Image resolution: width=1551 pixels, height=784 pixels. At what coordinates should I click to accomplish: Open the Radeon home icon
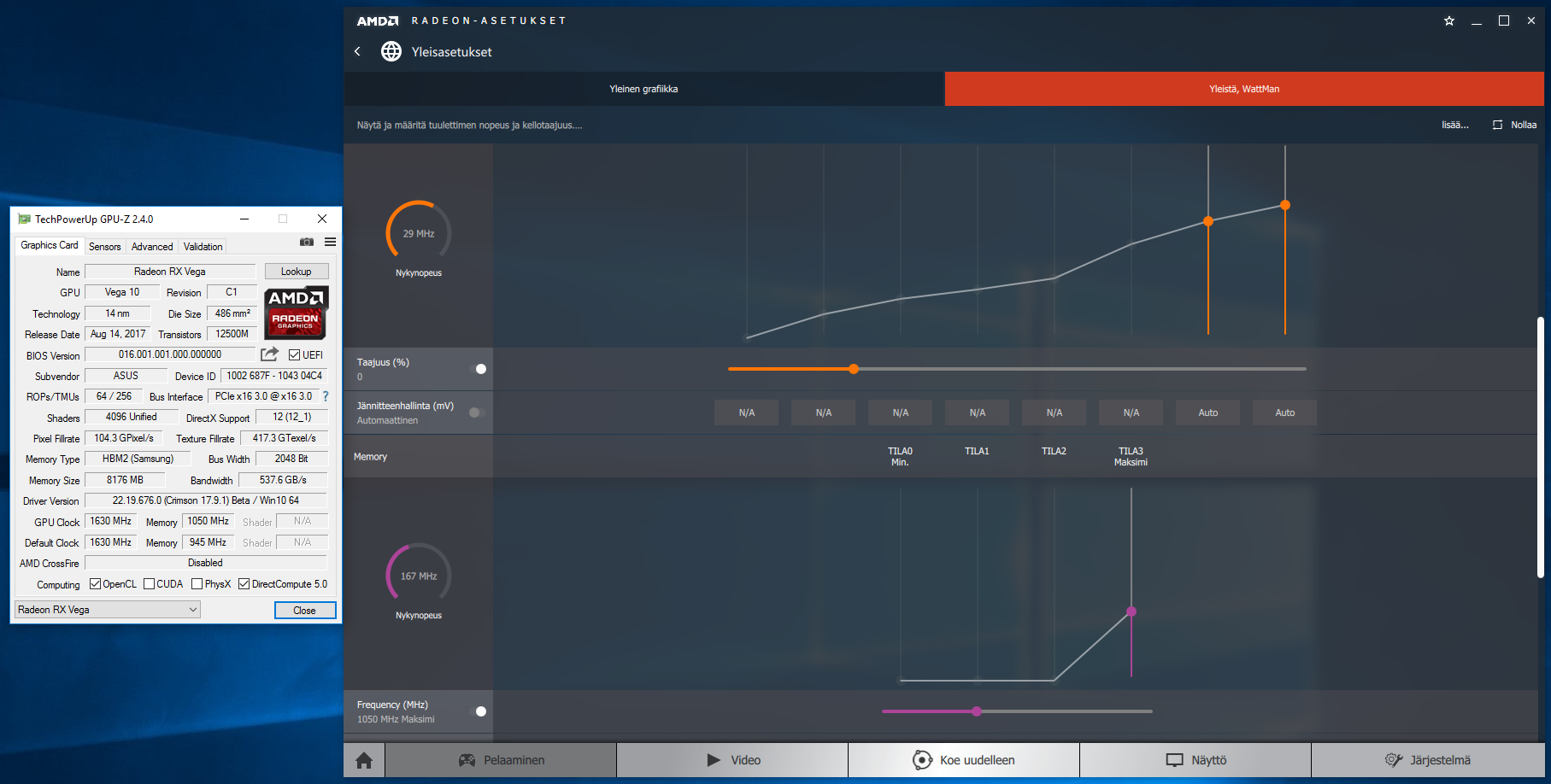click(364, 760)
